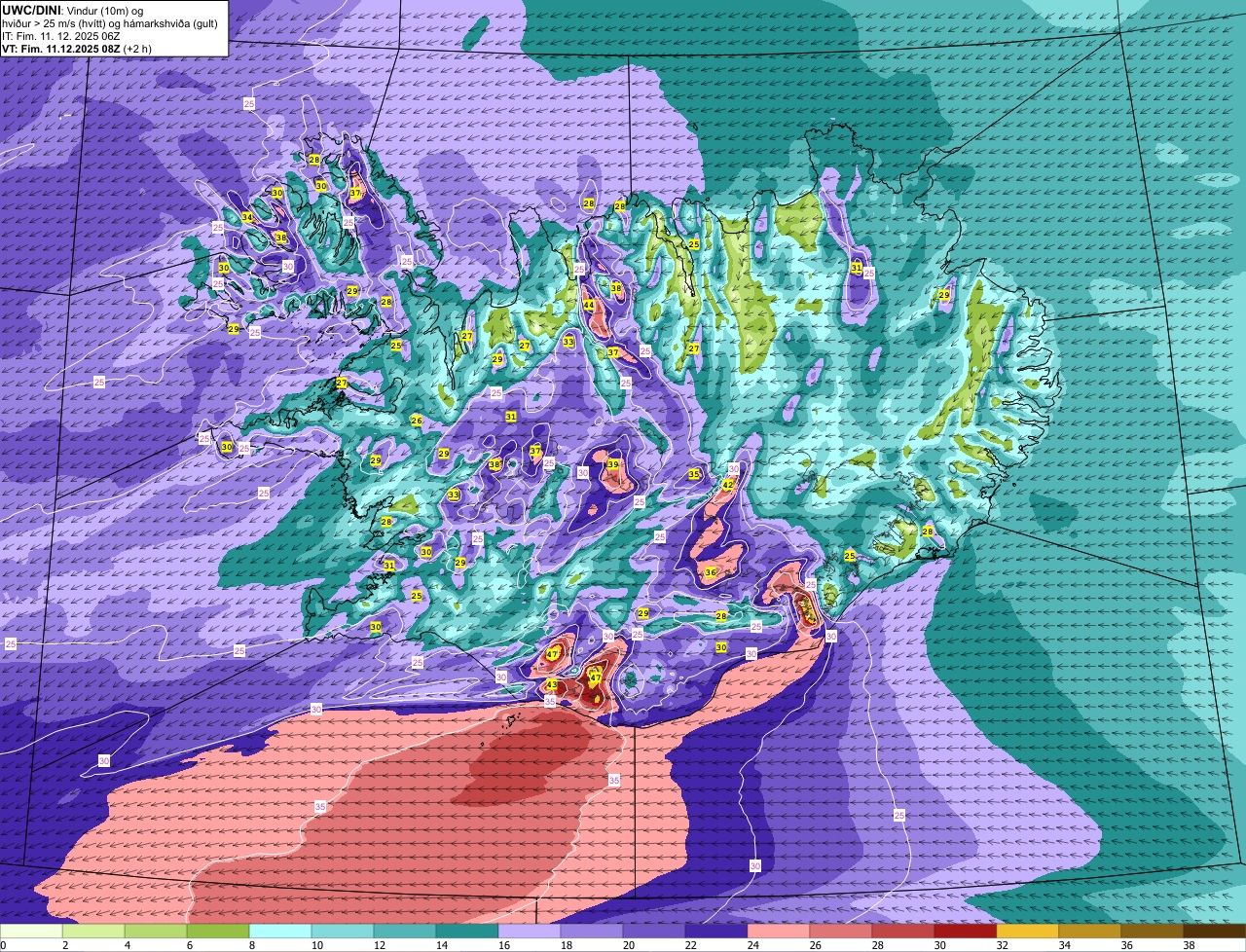Select the 14–16 m/s dark teal legend swatch

(467, 932)
